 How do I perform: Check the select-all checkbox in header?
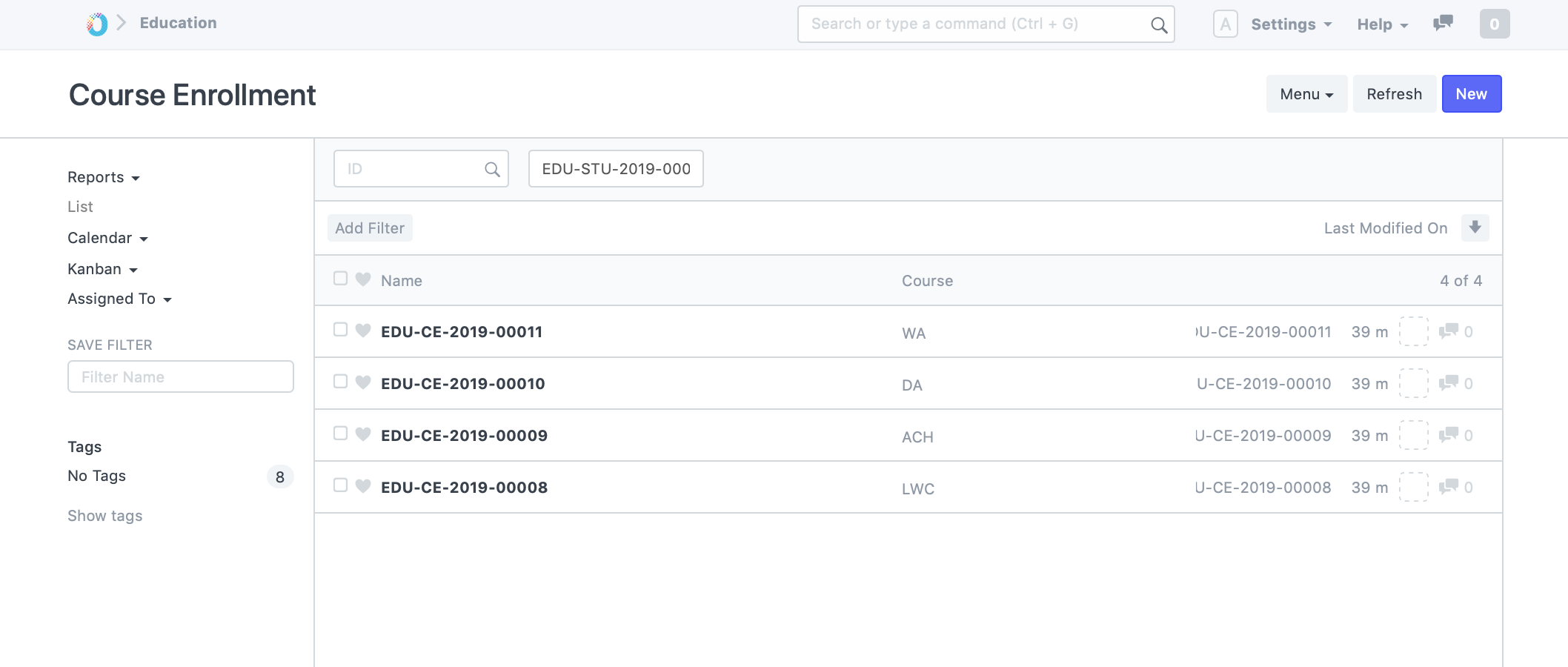[341, 279]
